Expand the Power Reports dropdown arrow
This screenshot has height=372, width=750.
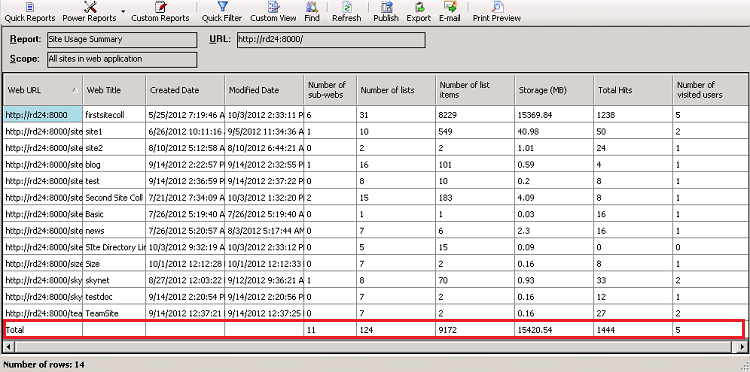[123, 11]
